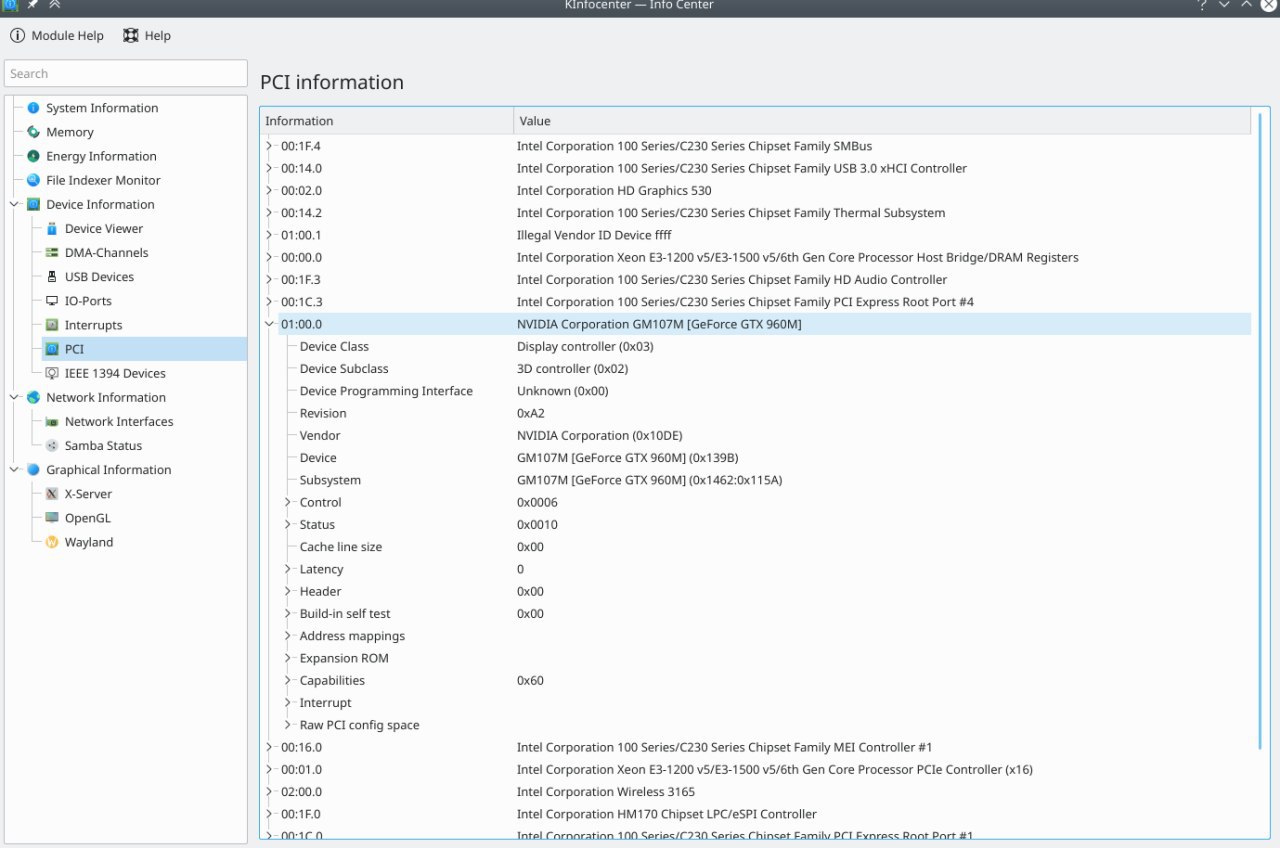Click the File Indexer Monitor icon
This screenshot has width=1280, height=848.
[33, 180]
